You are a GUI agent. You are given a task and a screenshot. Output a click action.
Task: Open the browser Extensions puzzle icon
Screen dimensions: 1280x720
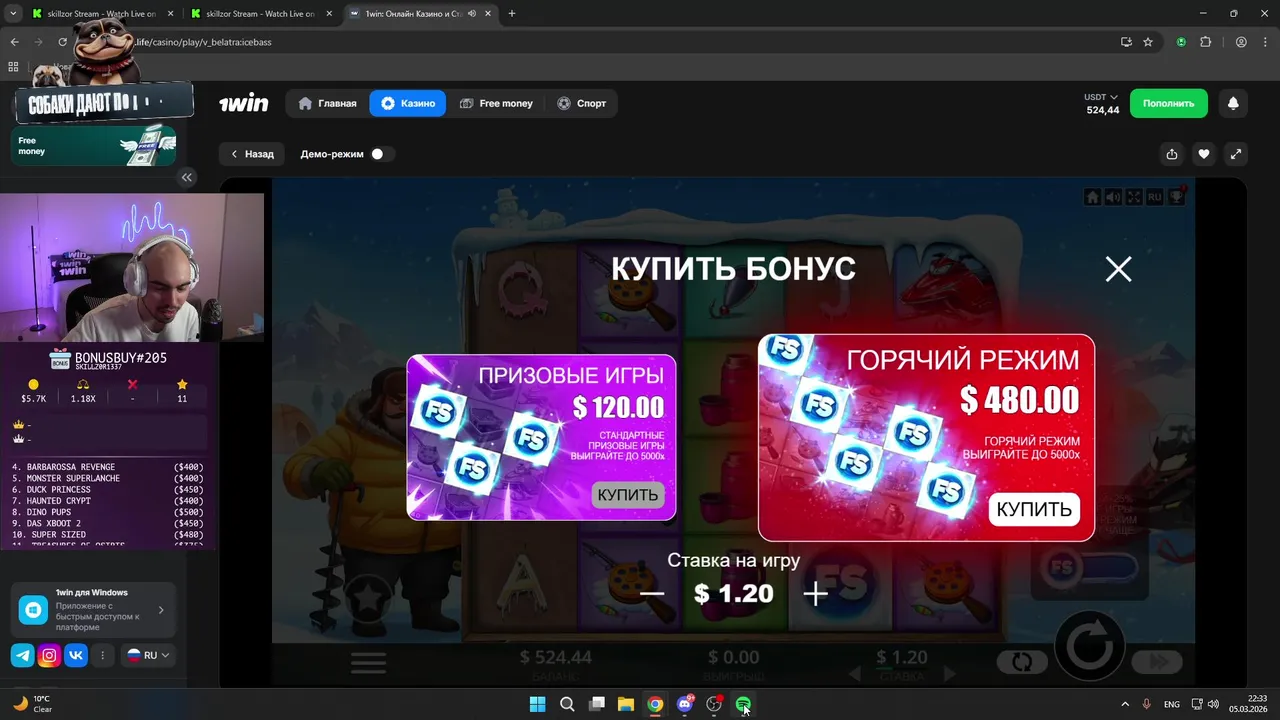click(x=1205, y=42)
